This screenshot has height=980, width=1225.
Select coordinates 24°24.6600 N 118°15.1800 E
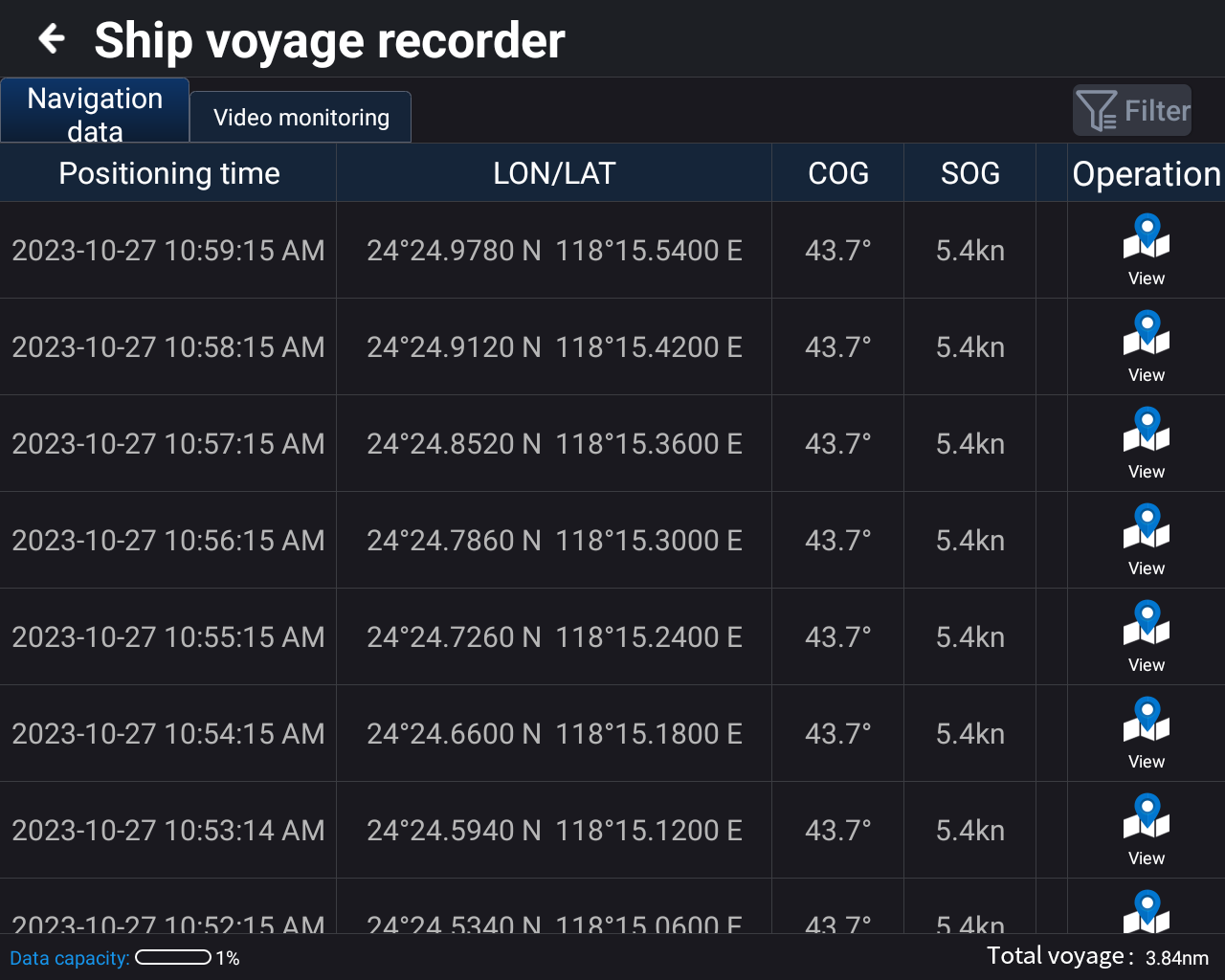pyautogui.click(x=554, y=734)
